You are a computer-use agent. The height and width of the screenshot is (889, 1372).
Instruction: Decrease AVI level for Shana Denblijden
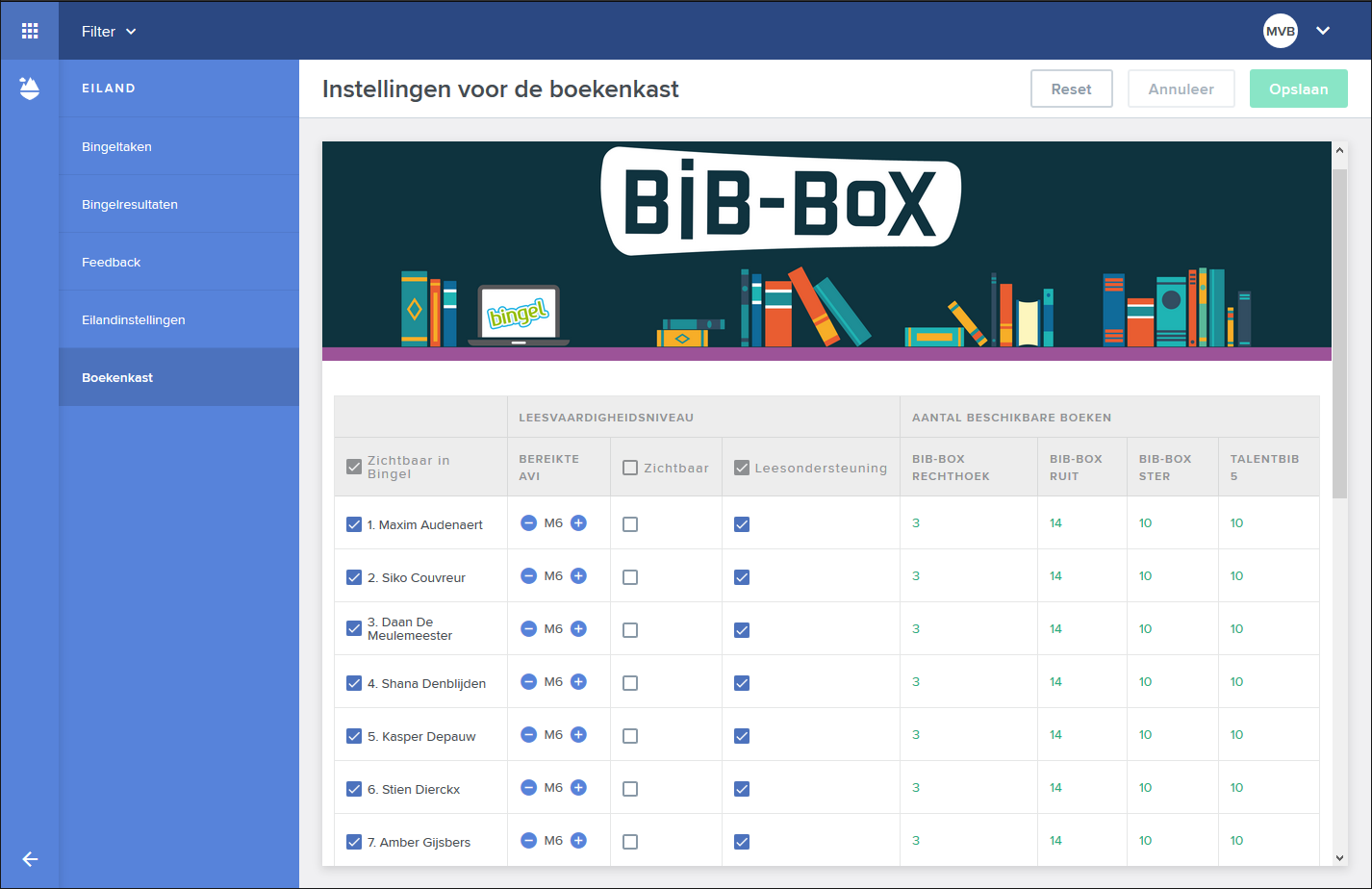[528, 682]
